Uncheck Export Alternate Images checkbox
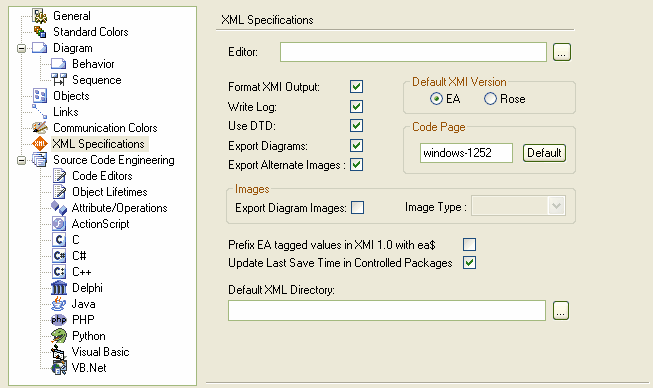The height and width of the screenshot is (388, 653). (x=356, y=165)
